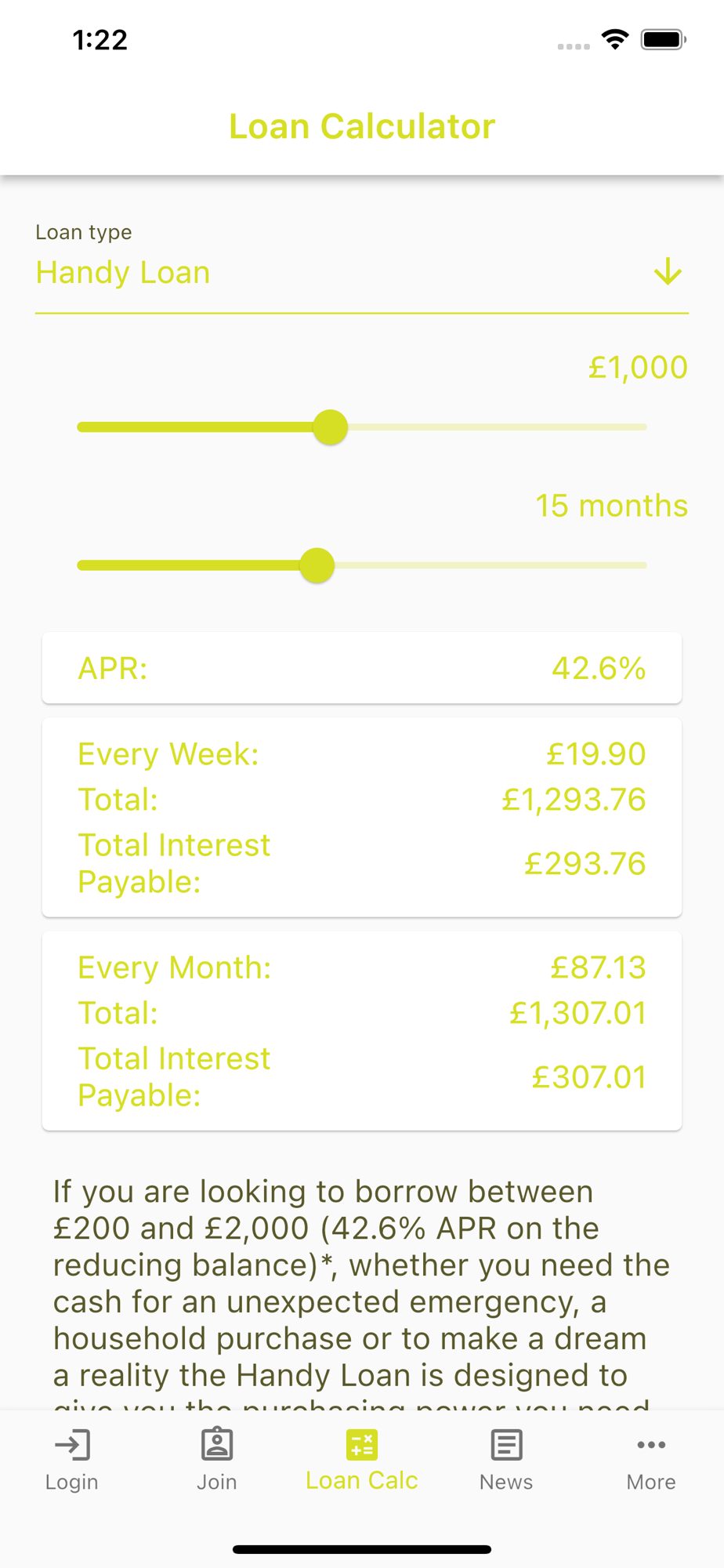Tap the Loan Calculator header title

(x=361, y=126)
